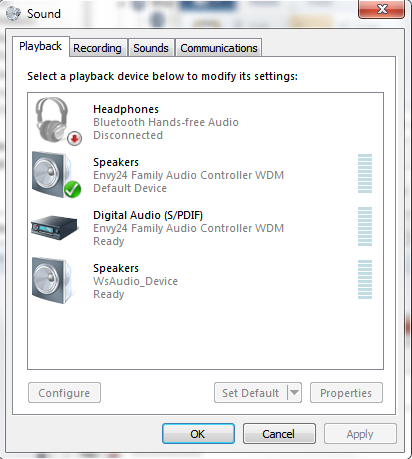Select the Playback tab
412x459 pixels.
click(x=41, y=46)
